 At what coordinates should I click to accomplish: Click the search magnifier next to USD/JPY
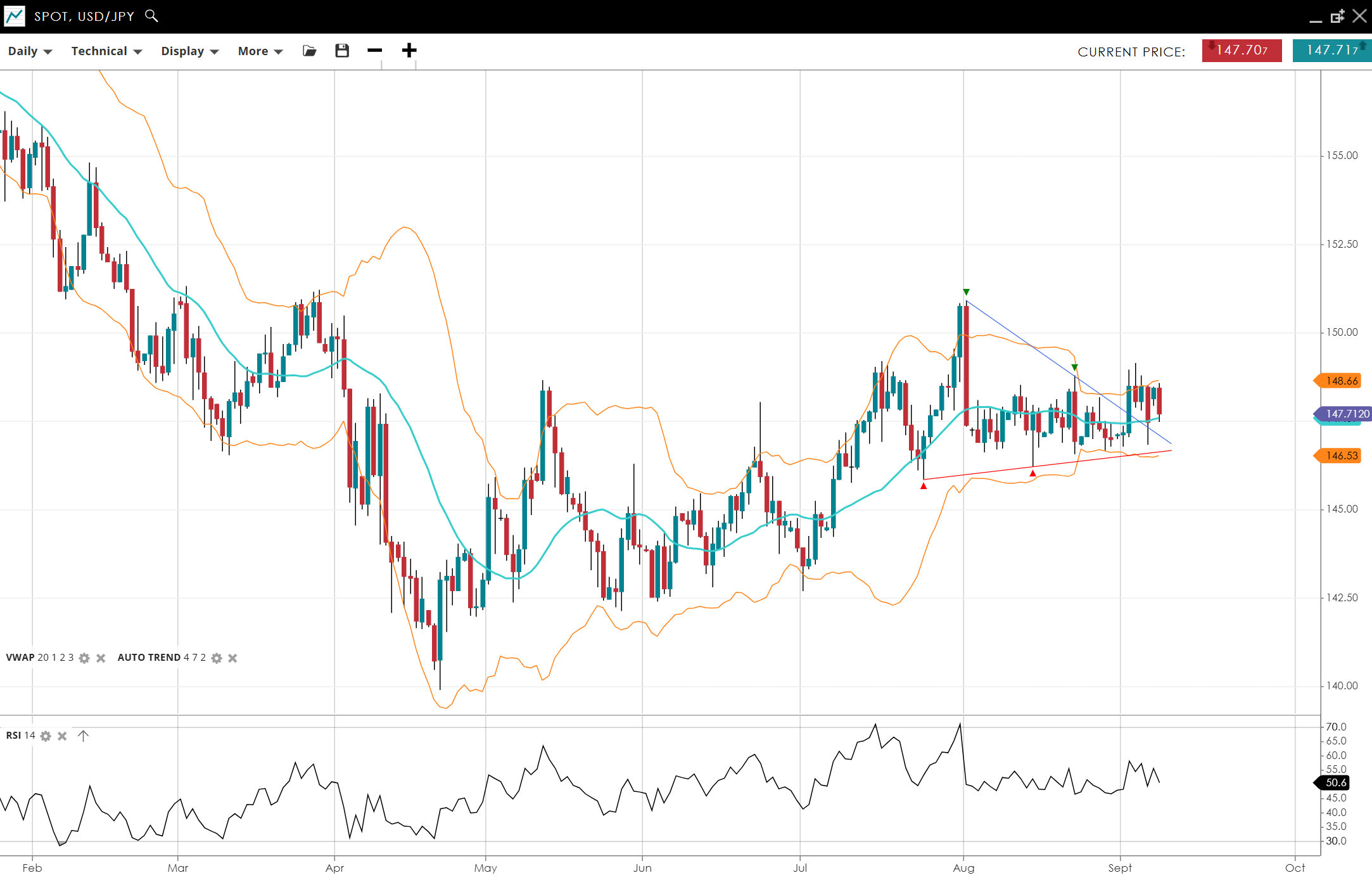(x=151, y=16)
